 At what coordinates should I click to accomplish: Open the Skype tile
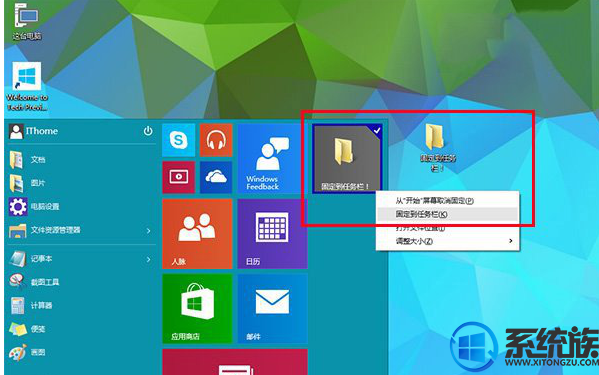click(178, 140)
